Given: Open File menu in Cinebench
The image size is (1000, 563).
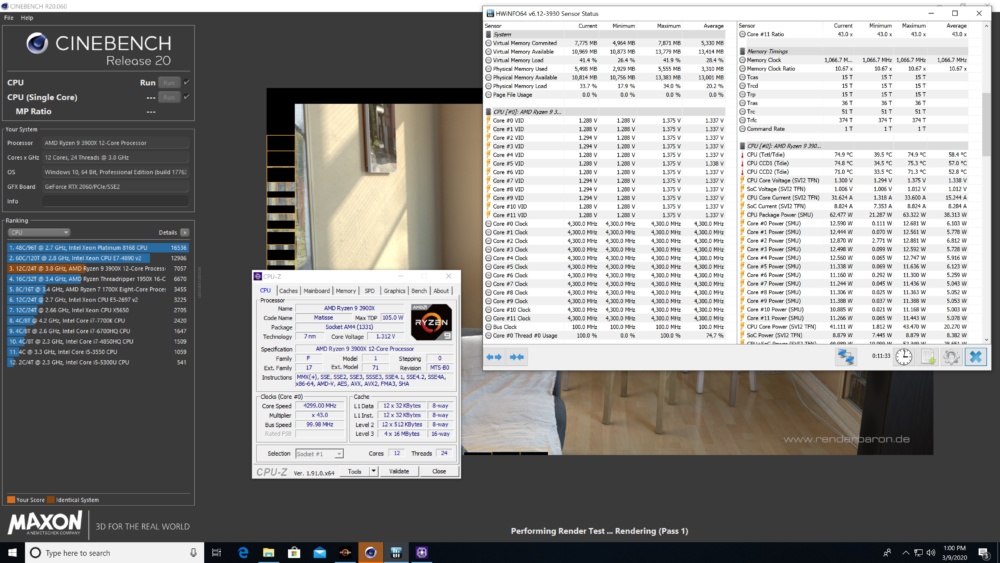Looking at the screenshot, I should pos(8,18).
